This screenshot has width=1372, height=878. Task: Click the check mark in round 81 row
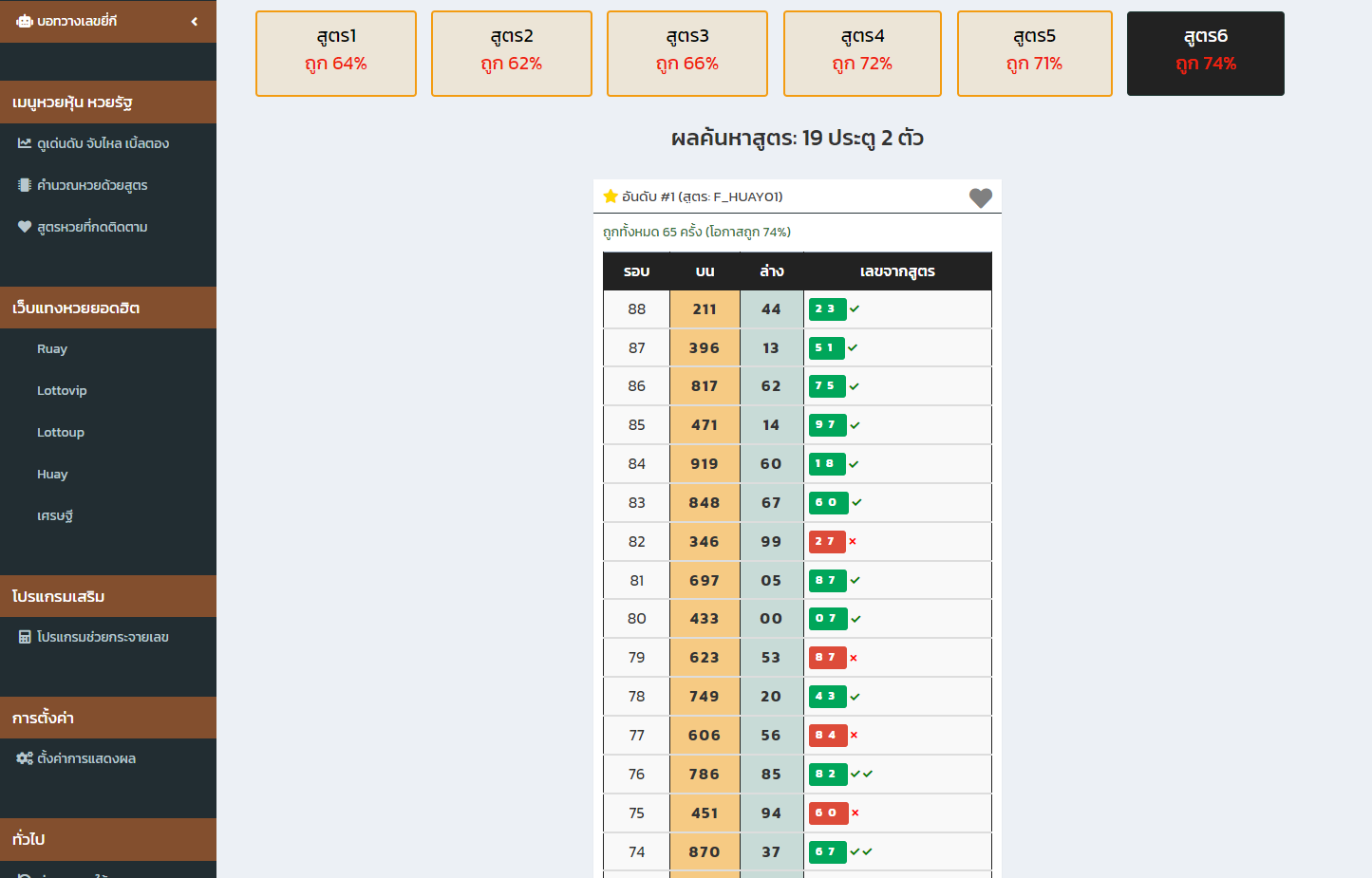(x=855, y=580)
